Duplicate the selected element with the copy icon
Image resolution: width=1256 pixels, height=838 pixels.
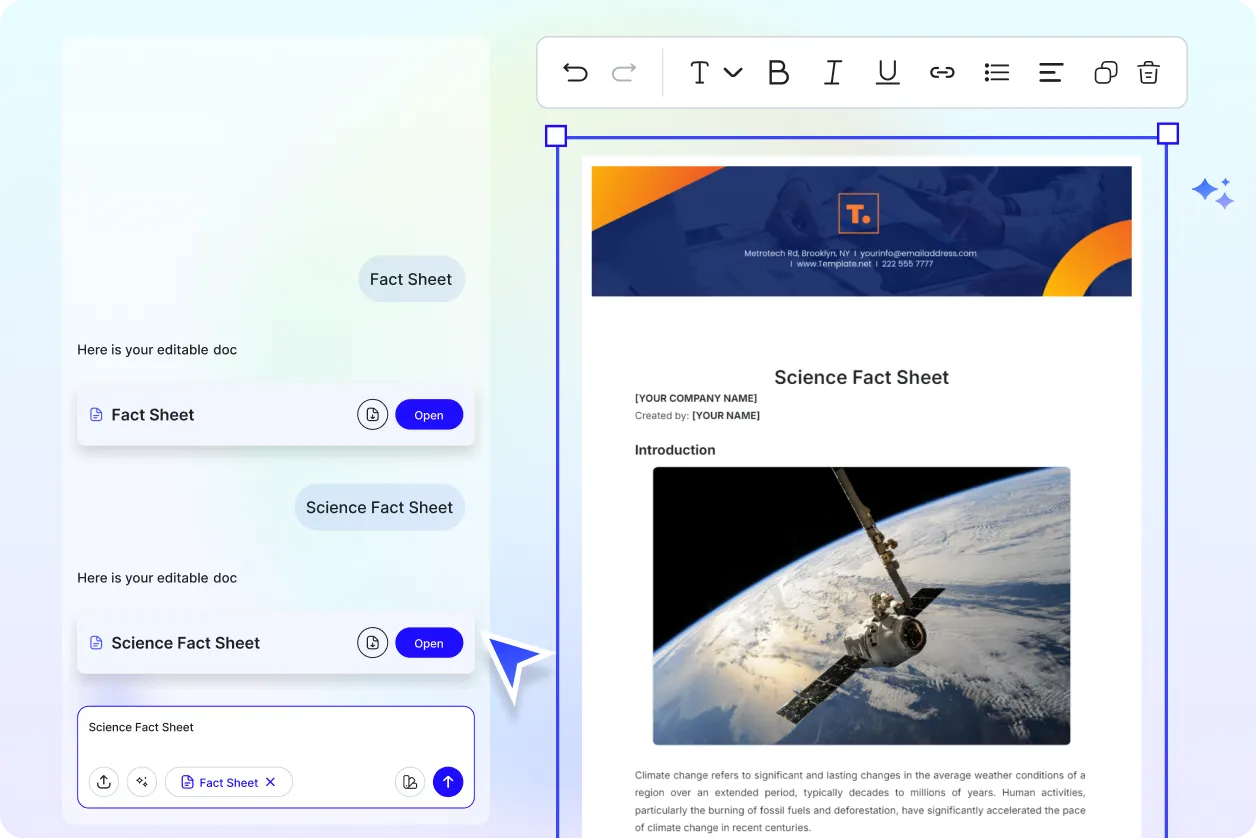click(1105, 72)
